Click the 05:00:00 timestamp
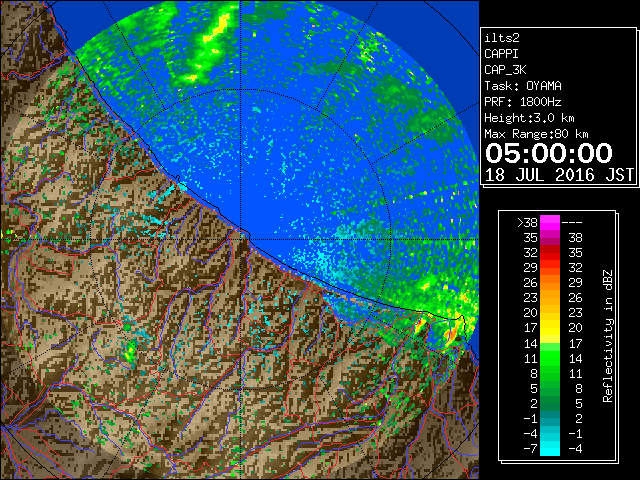This screenshot has height=480, width=640. 549,153
